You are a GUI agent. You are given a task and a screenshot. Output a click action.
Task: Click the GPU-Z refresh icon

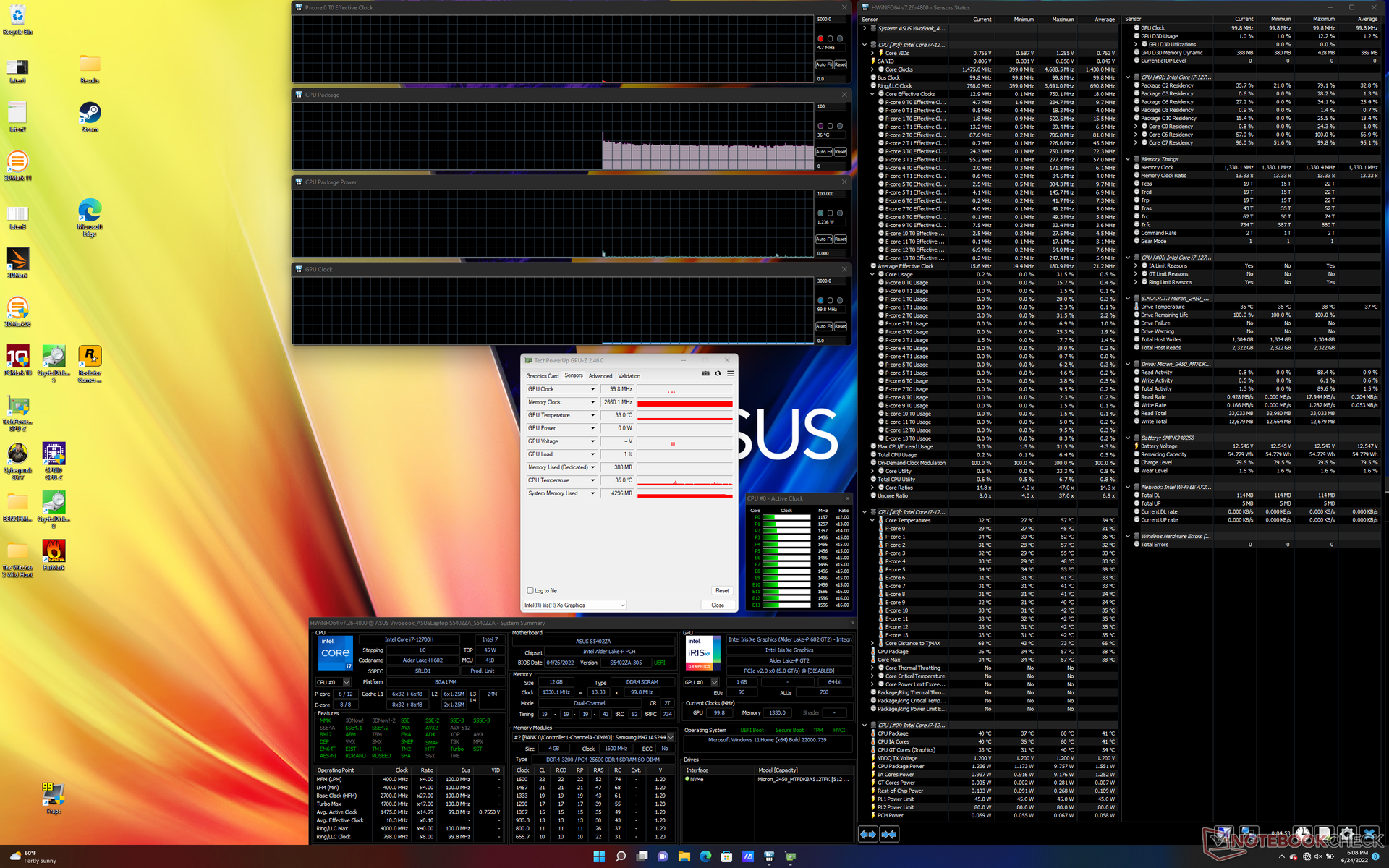pyautogui.click(x=718, y=374)
